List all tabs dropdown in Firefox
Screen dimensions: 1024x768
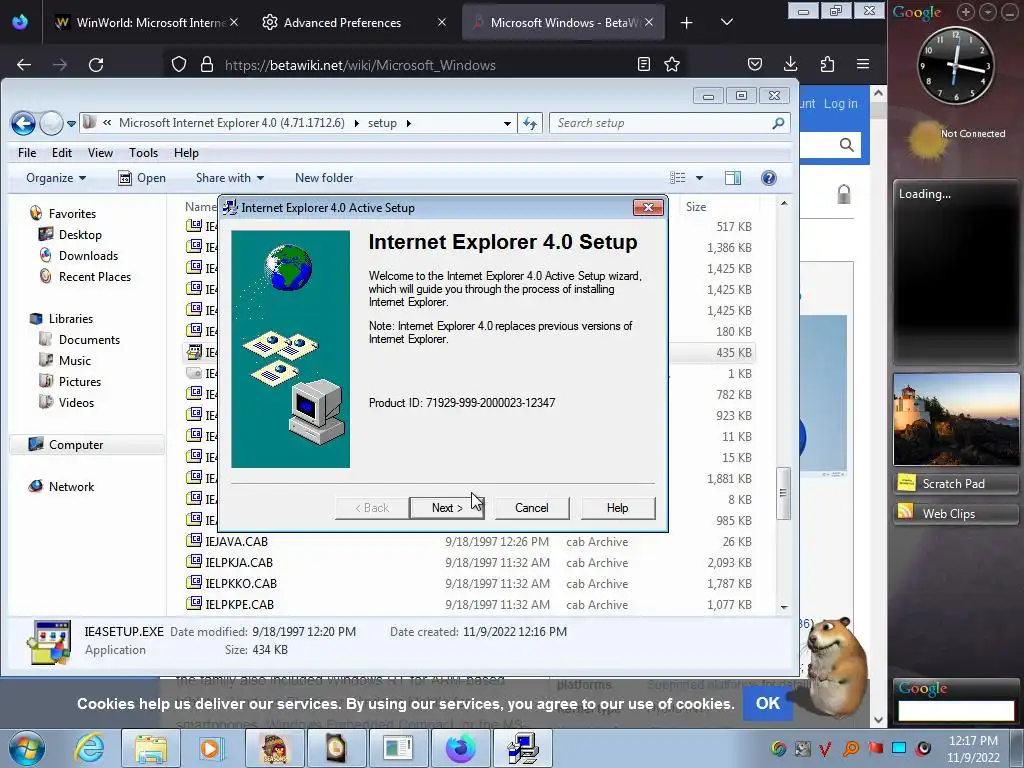(x=727, y=22)
